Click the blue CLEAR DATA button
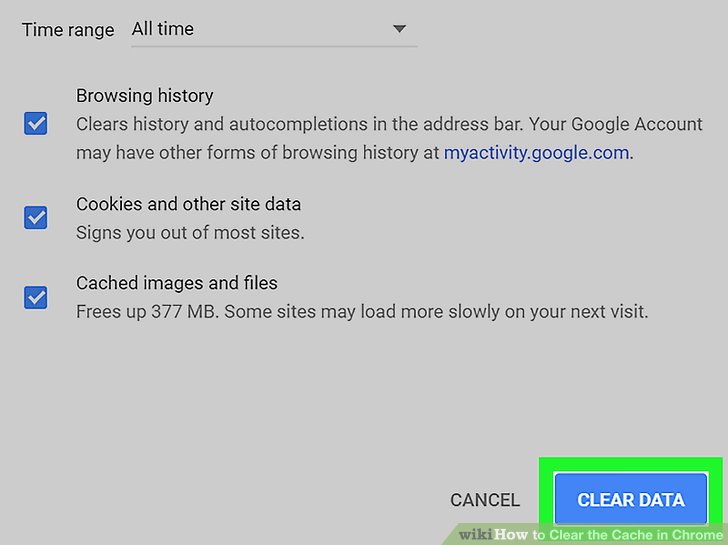This screenshot has width=728, height=545. (x=630, y=500)
